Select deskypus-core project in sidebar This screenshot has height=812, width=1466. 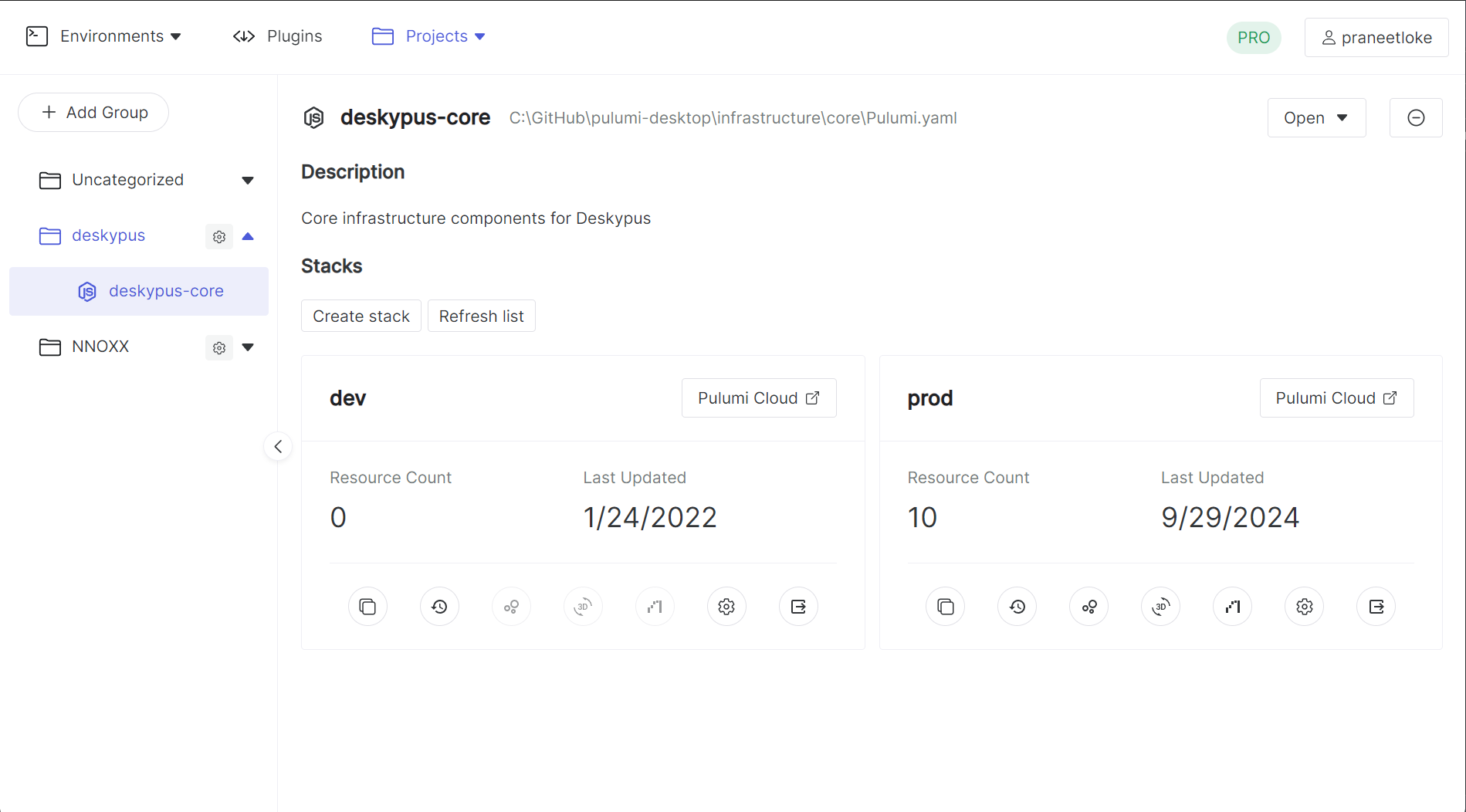[x=139, y=292]
